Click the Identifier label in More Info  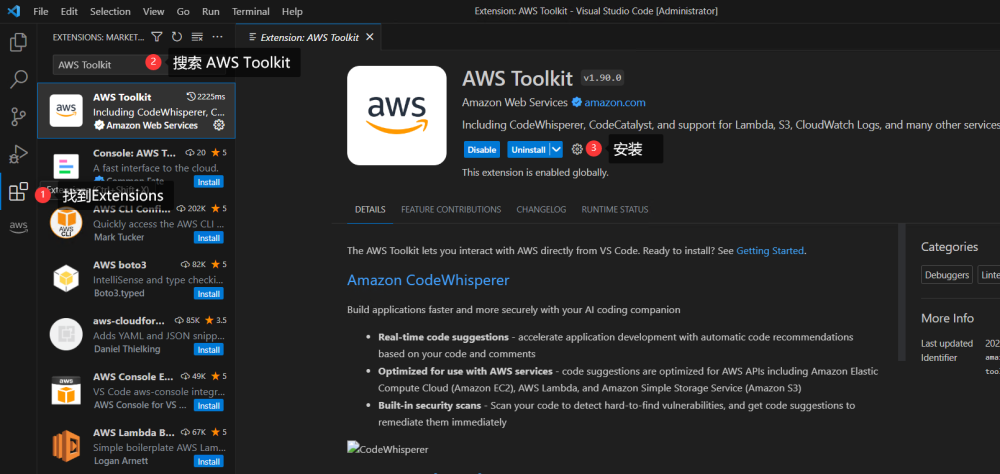tap(939, 357)
